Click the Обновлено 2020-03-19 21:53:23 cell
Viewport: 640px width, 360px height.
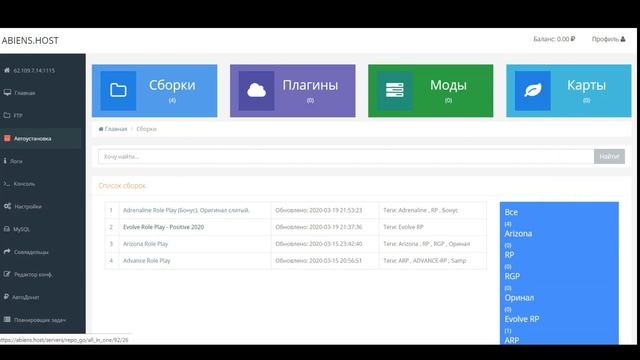325,210
